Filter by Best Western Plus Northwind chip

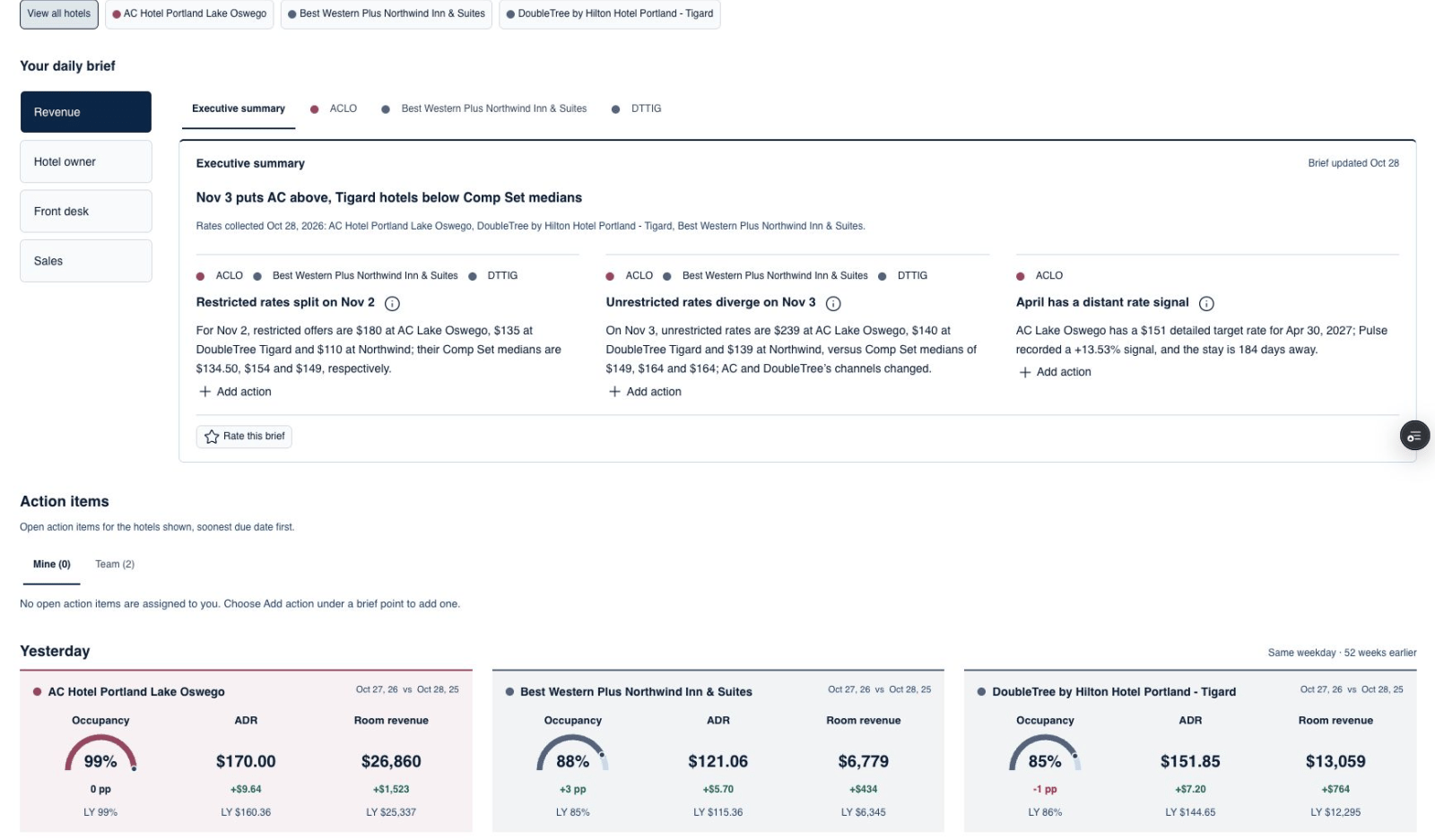387,13
